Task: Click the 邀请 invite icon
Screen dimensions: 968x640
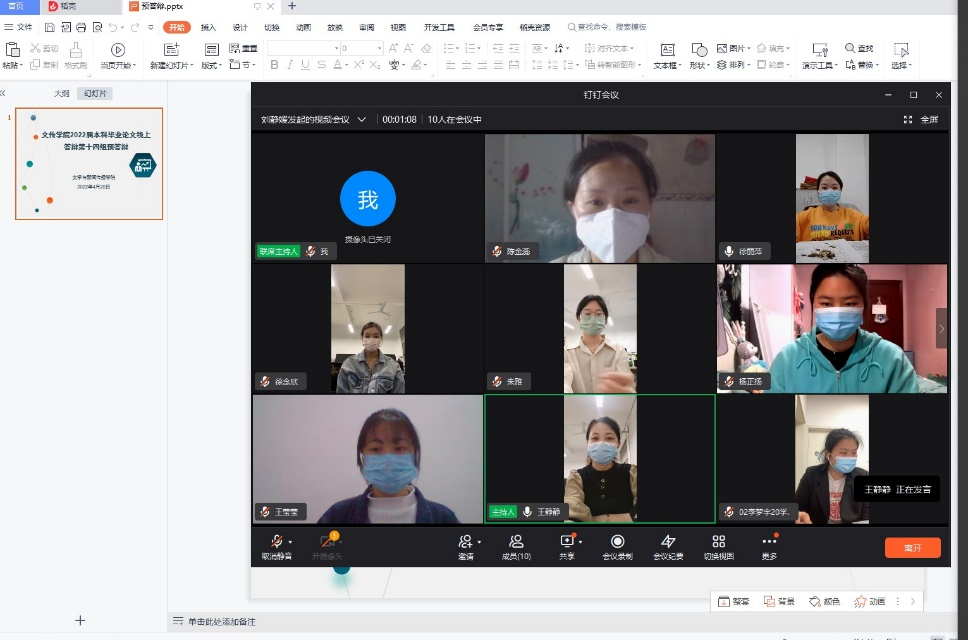Action: click(465, 542)
